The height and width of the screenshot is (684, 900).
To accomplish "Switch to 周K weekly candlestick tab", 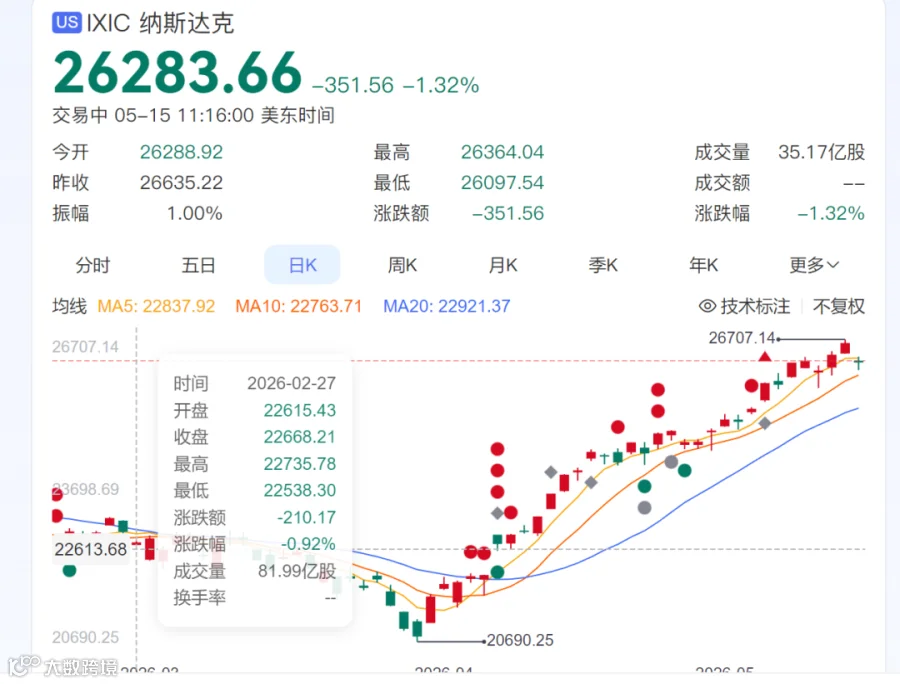I will (402, 265).
